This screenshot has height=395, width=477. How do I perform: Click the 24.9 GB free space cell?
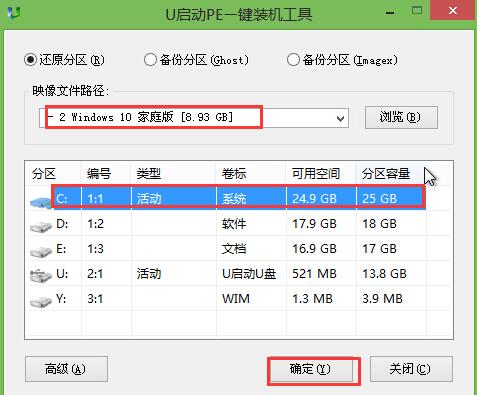coord(314,199)
